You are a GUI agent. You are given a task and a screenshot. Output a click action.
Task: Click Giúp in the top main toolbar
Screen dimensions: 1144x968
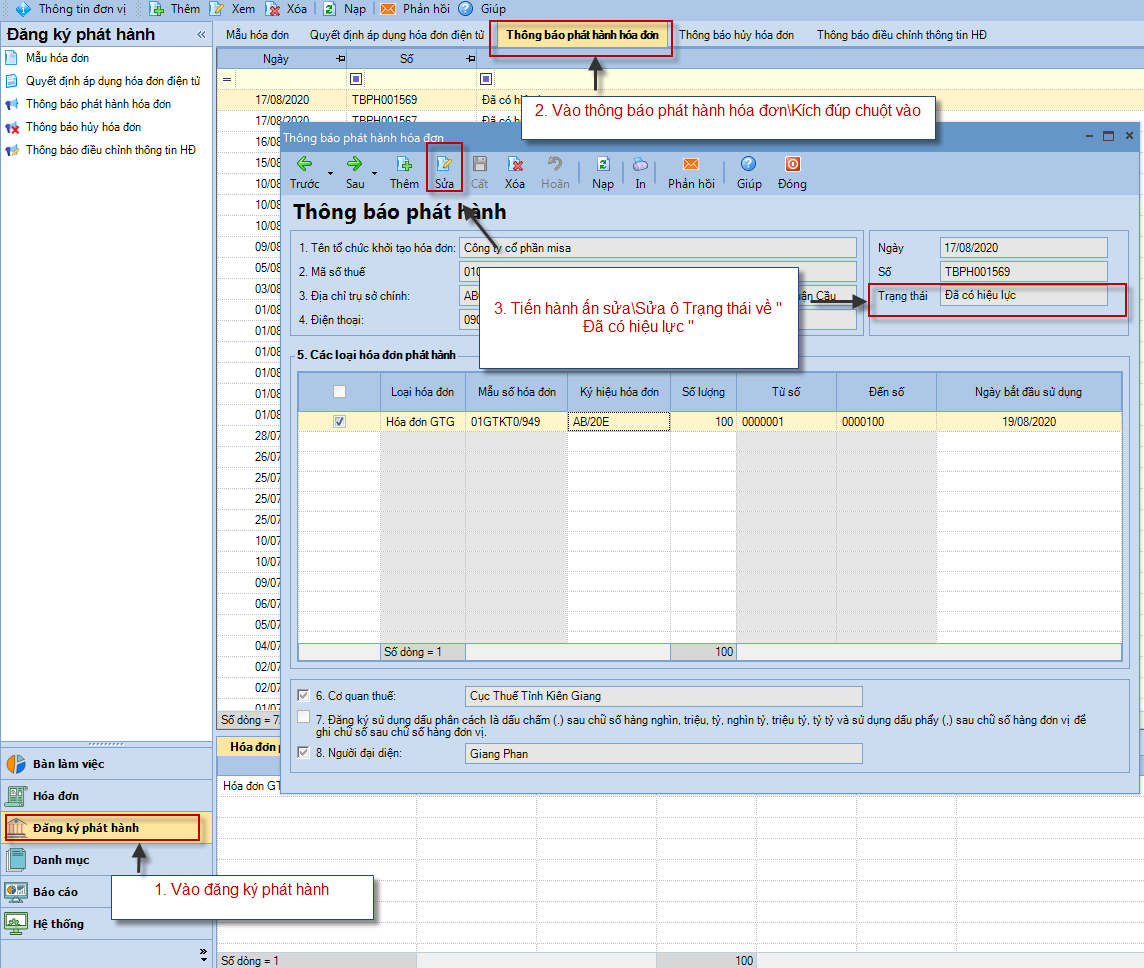tap(482, 9)
